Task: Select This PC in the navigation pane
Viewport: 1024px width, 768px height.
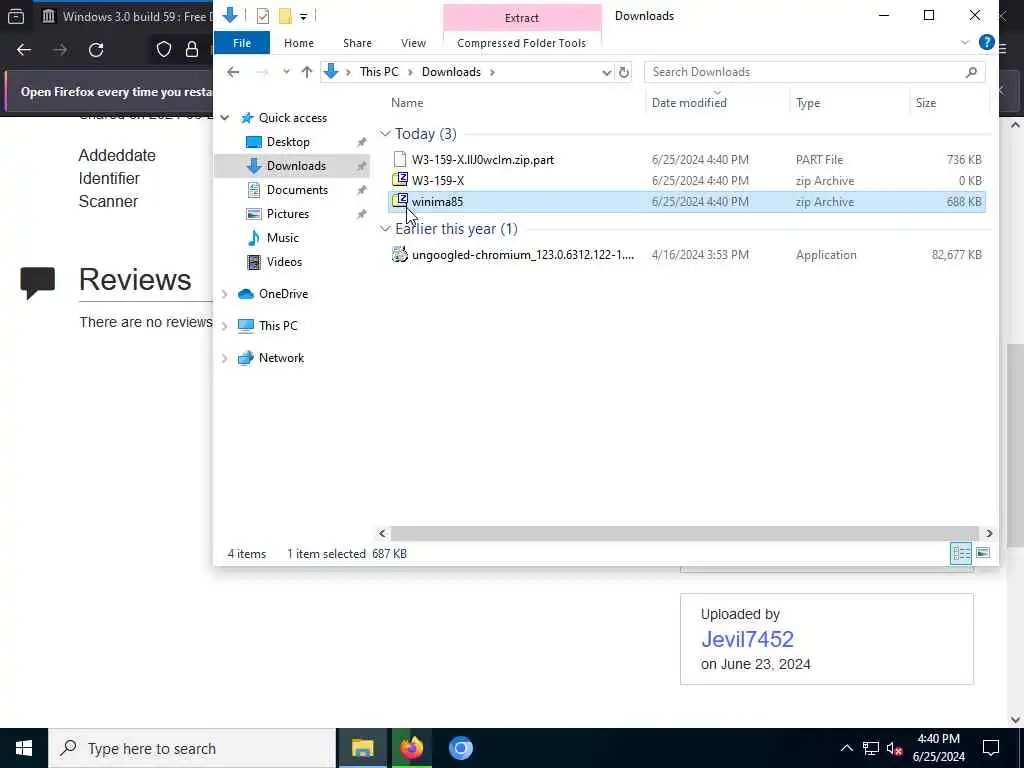Action: (x=278, y=326)
